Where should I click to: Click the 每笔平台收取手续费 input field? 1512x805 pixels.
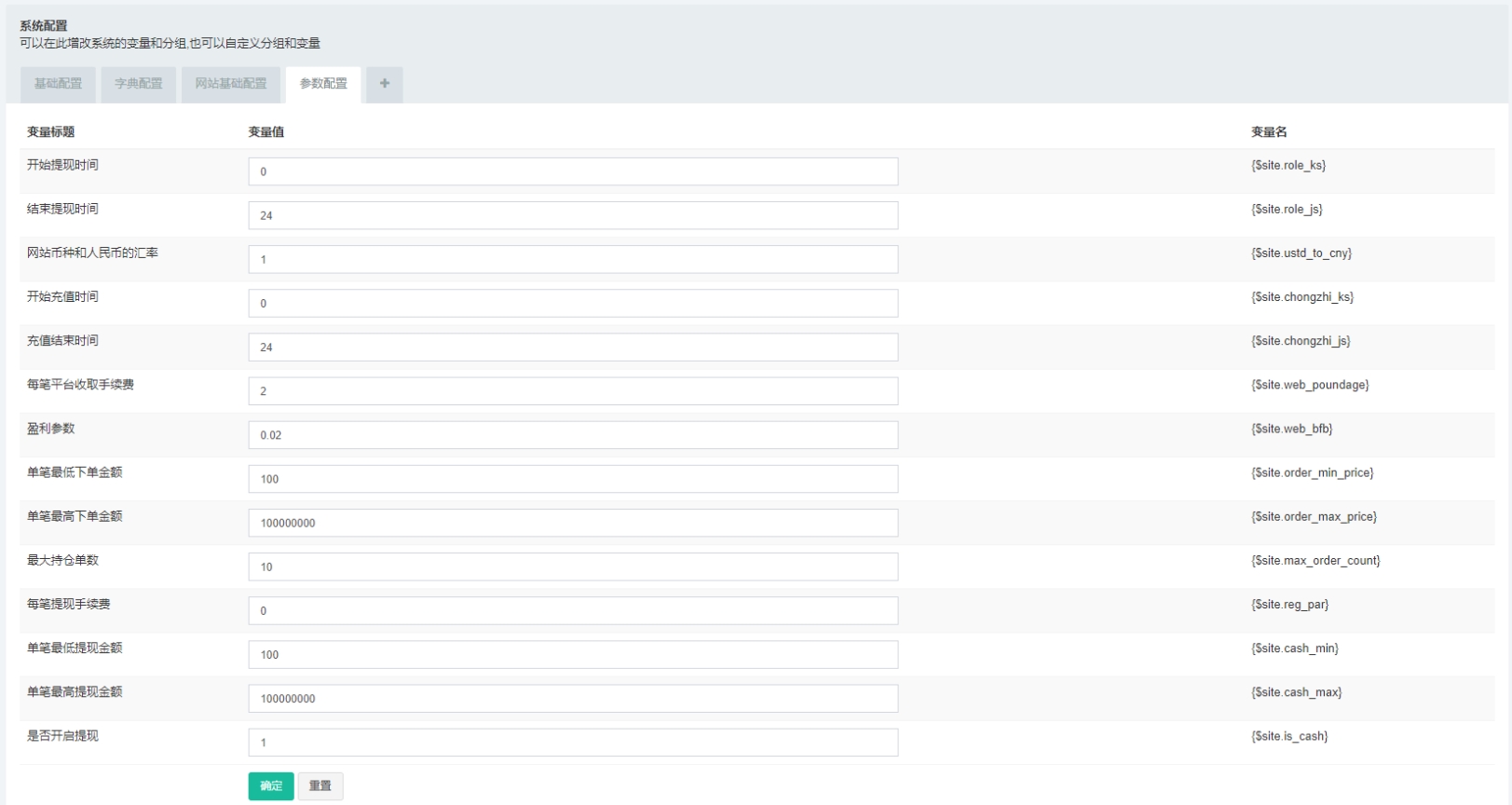[573, 391]
